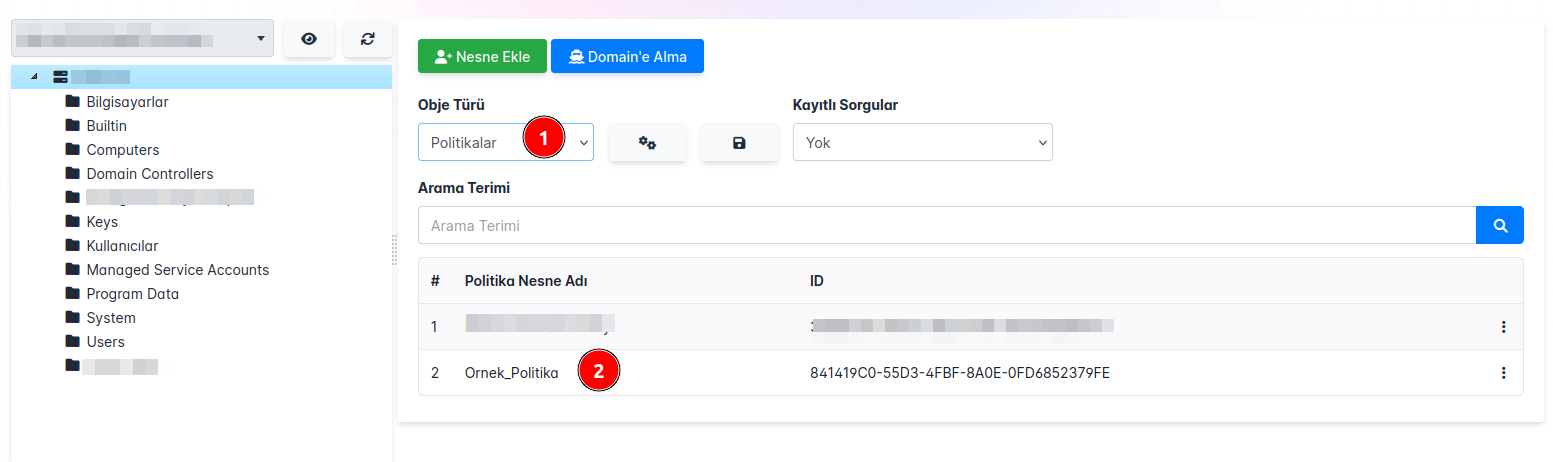The image size is (1553, 462).
Task: Select Managed Service Accounts folder
Action: click(177, 270)
